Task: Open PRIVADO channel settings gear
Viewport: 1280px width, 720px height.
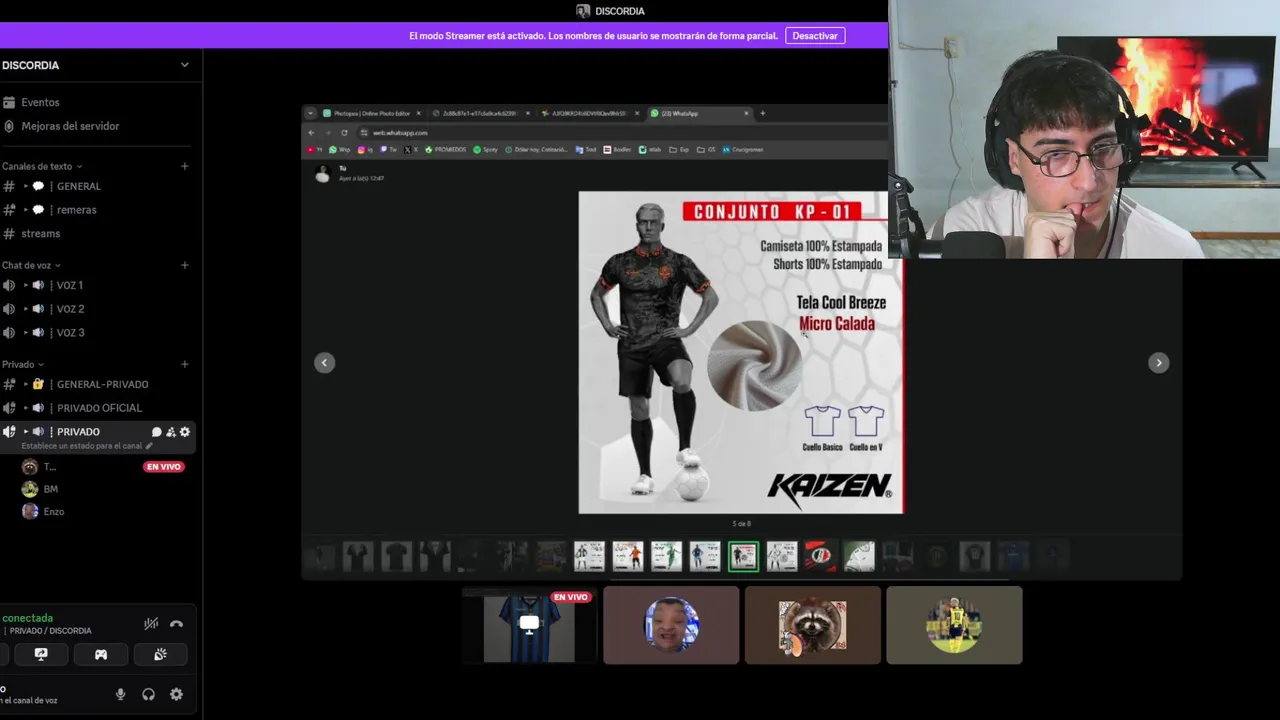Action: [184, 432]
